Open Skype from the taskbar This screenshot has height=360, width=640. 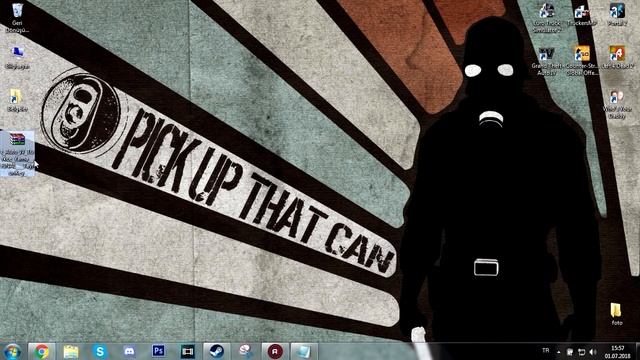(100, 351)
